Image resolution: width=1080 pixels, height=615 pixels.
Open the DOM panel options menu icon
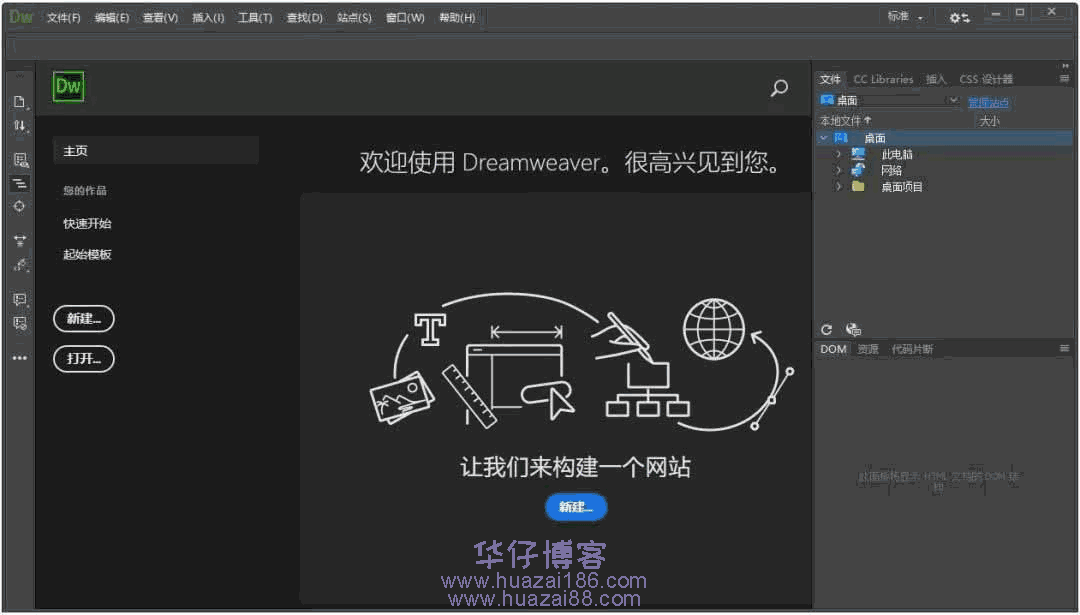(x=1064, y=349)
